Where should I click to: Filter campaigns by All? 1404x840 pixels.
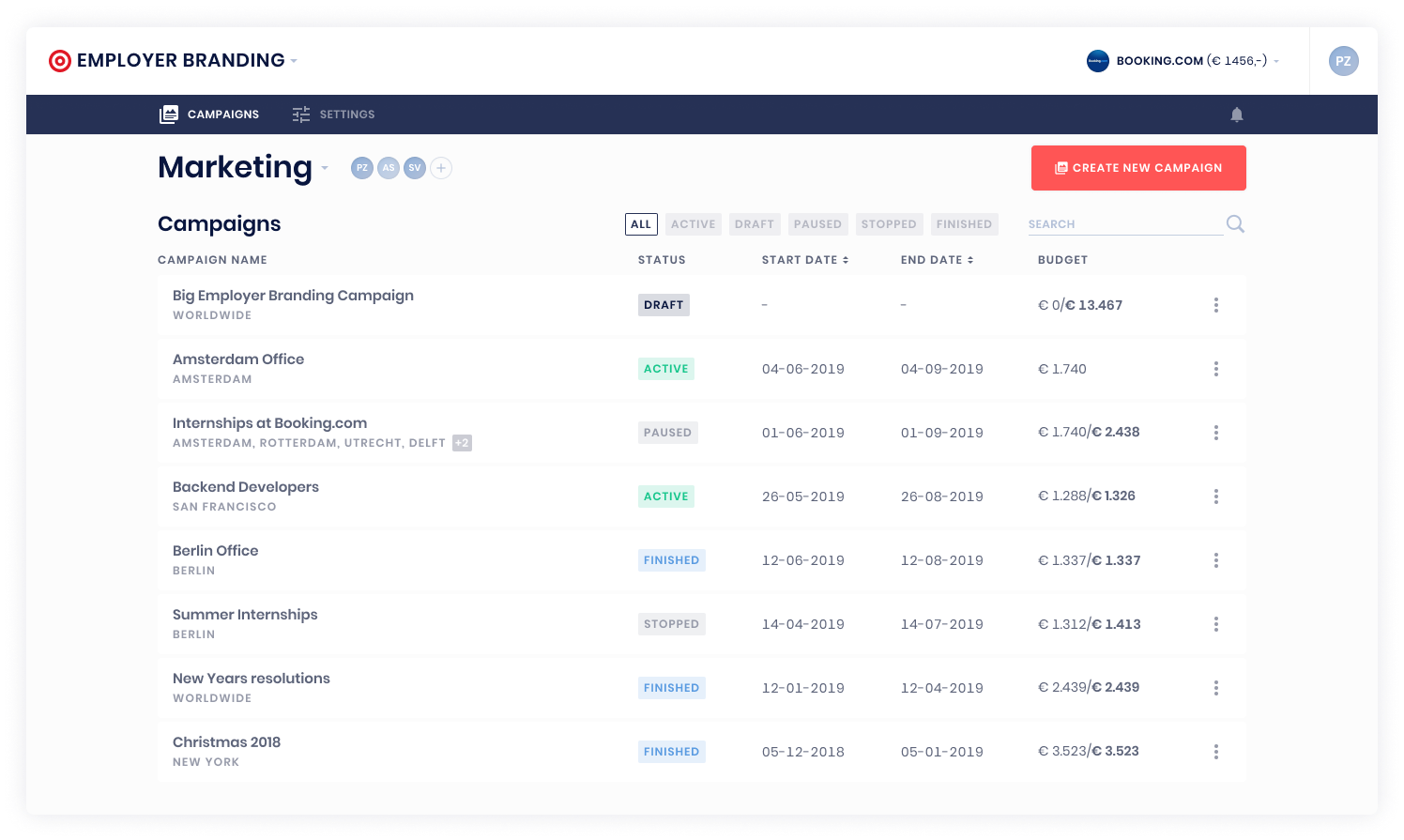641,224
